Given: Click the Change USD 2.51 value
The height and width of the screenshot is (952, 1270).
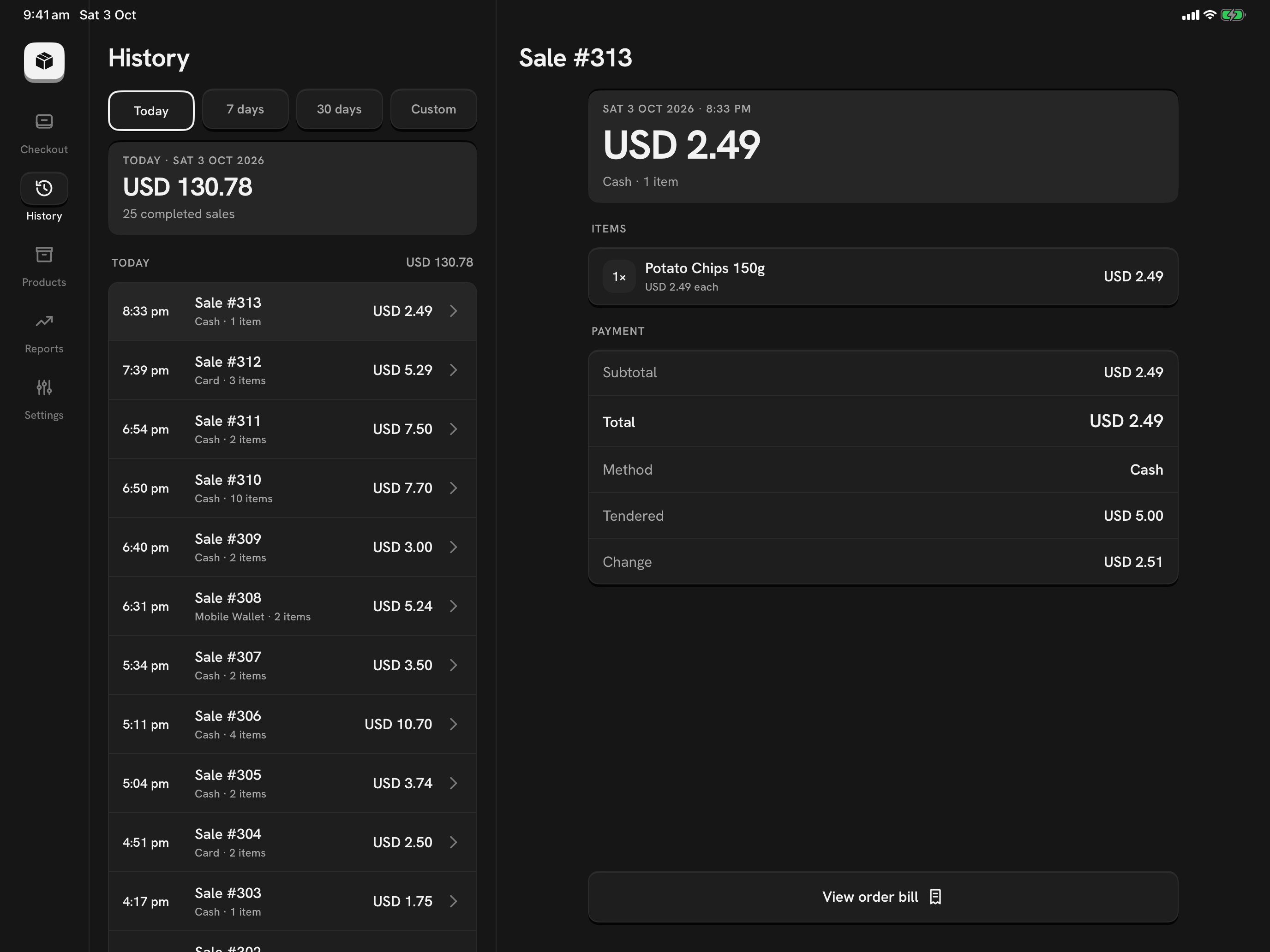Looking at the screenshot, I should click(1133, 562).
